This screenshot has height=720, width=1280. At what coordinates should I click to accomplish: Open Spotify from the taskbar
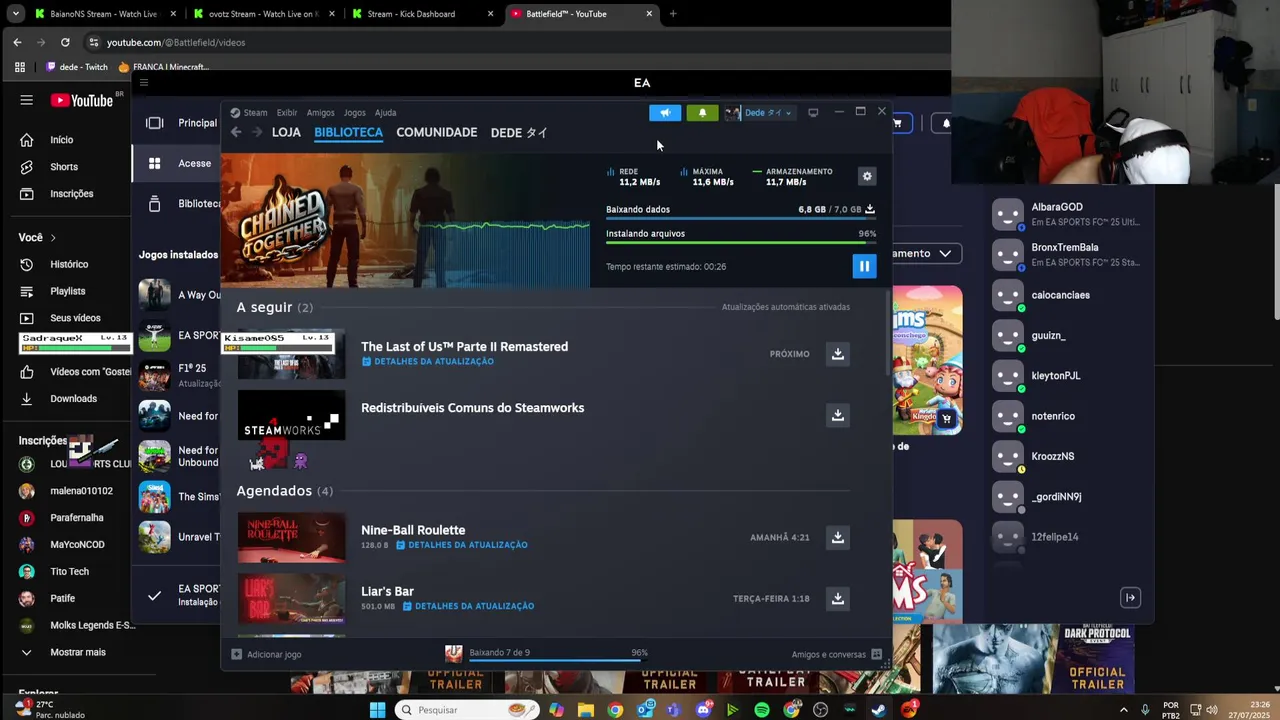(762, 710)
